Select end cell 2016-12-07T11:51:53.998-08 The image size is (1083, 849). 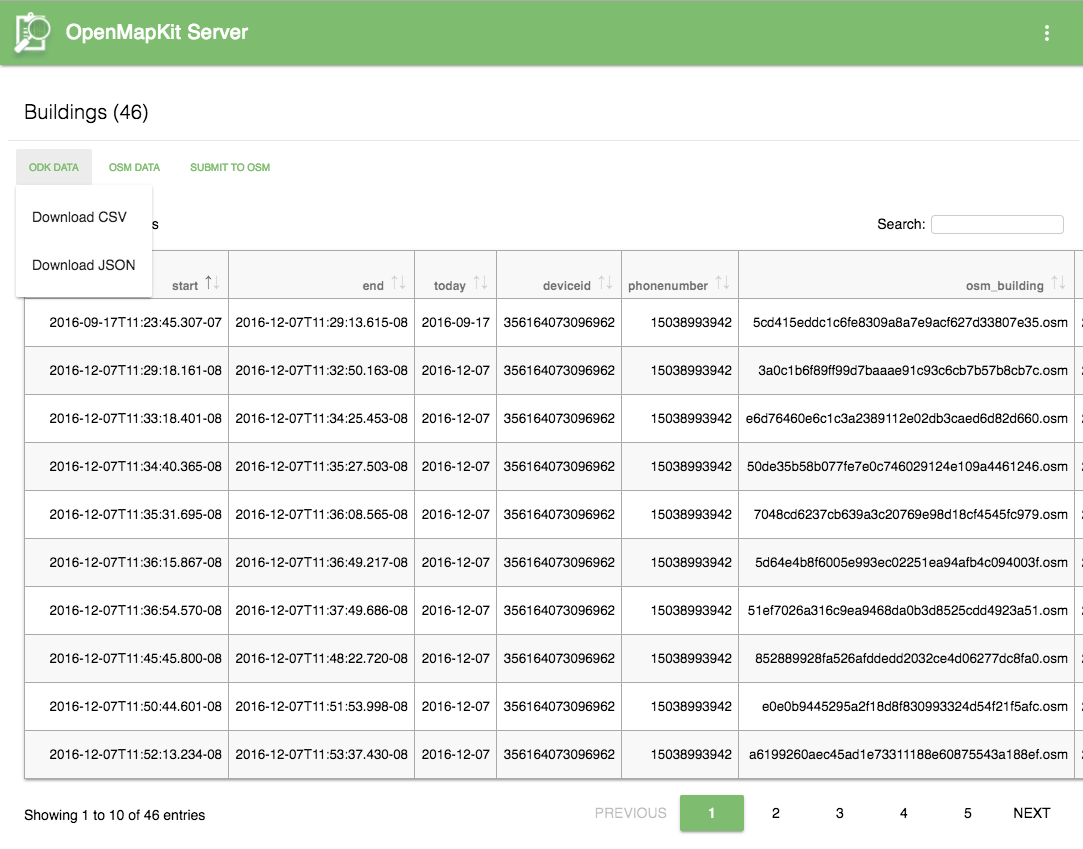click(x=321, y=707)
